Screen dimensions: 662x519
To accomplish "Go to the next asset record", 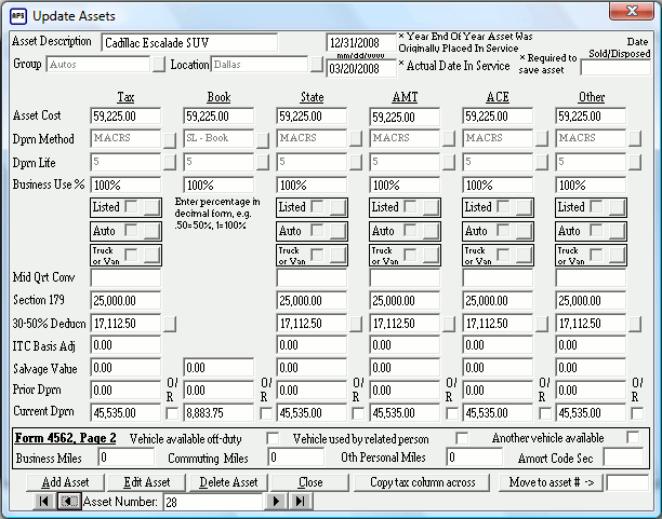I will [277, 501].
